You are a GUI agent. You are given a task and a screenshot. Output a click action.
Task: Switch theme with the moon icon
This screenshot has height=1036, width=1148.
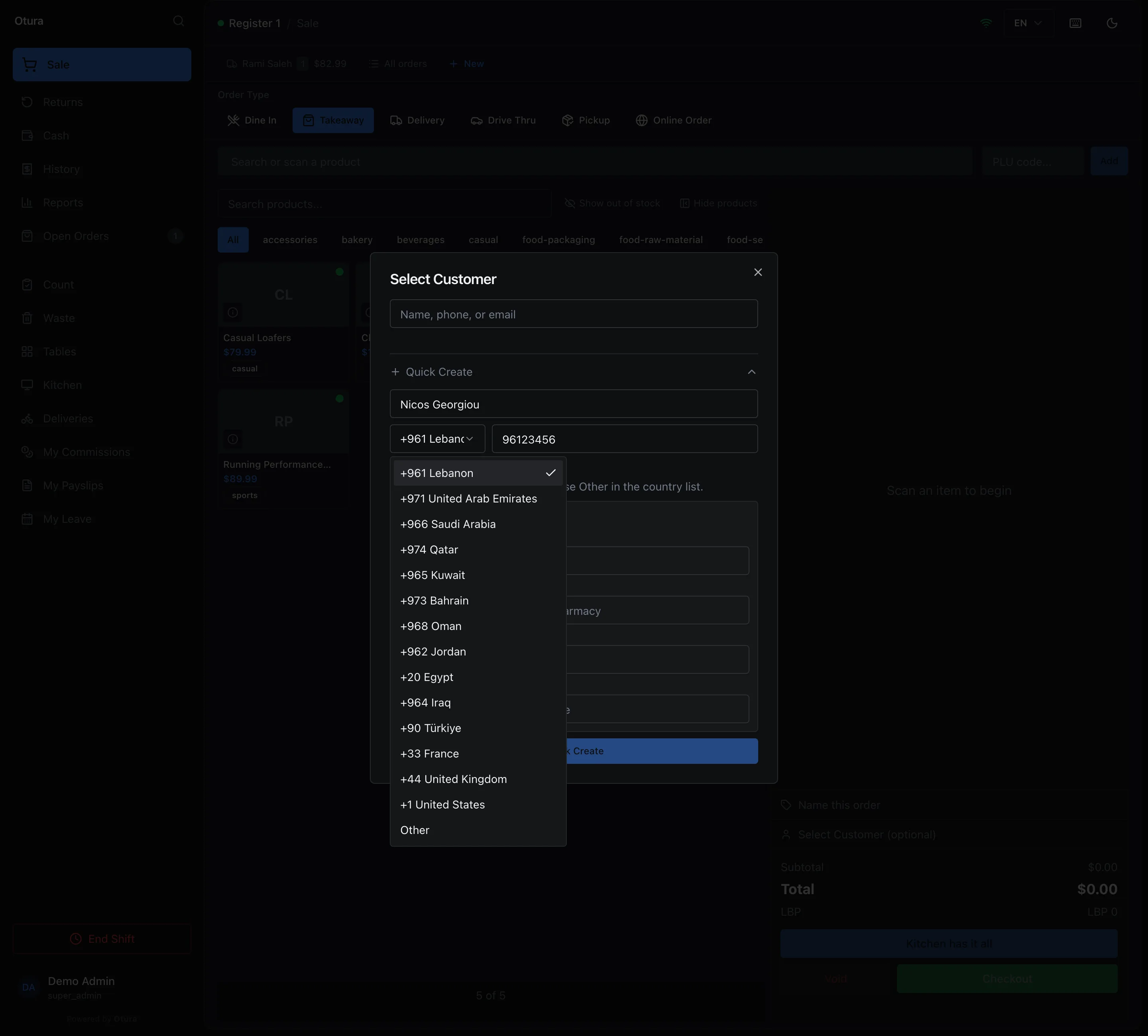pos(1112,24)
